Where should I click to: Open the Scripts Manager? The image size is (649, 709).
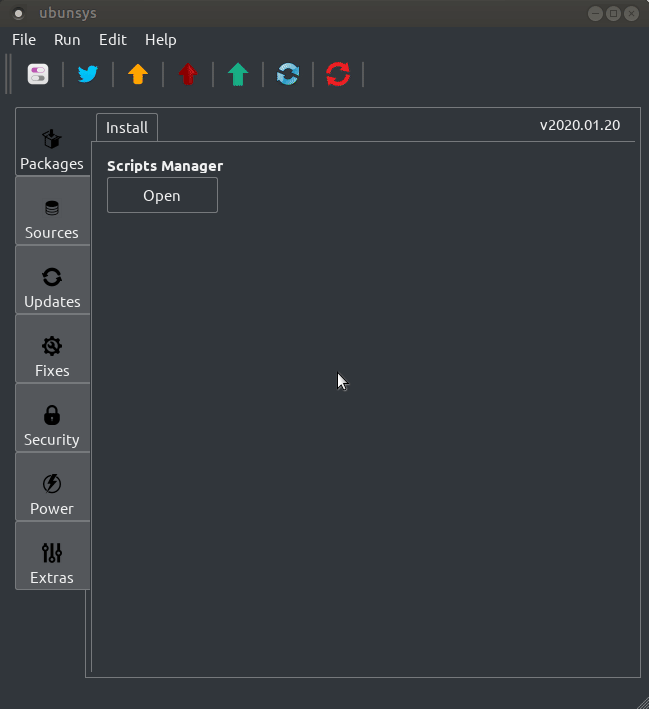(x=162, y=195)
